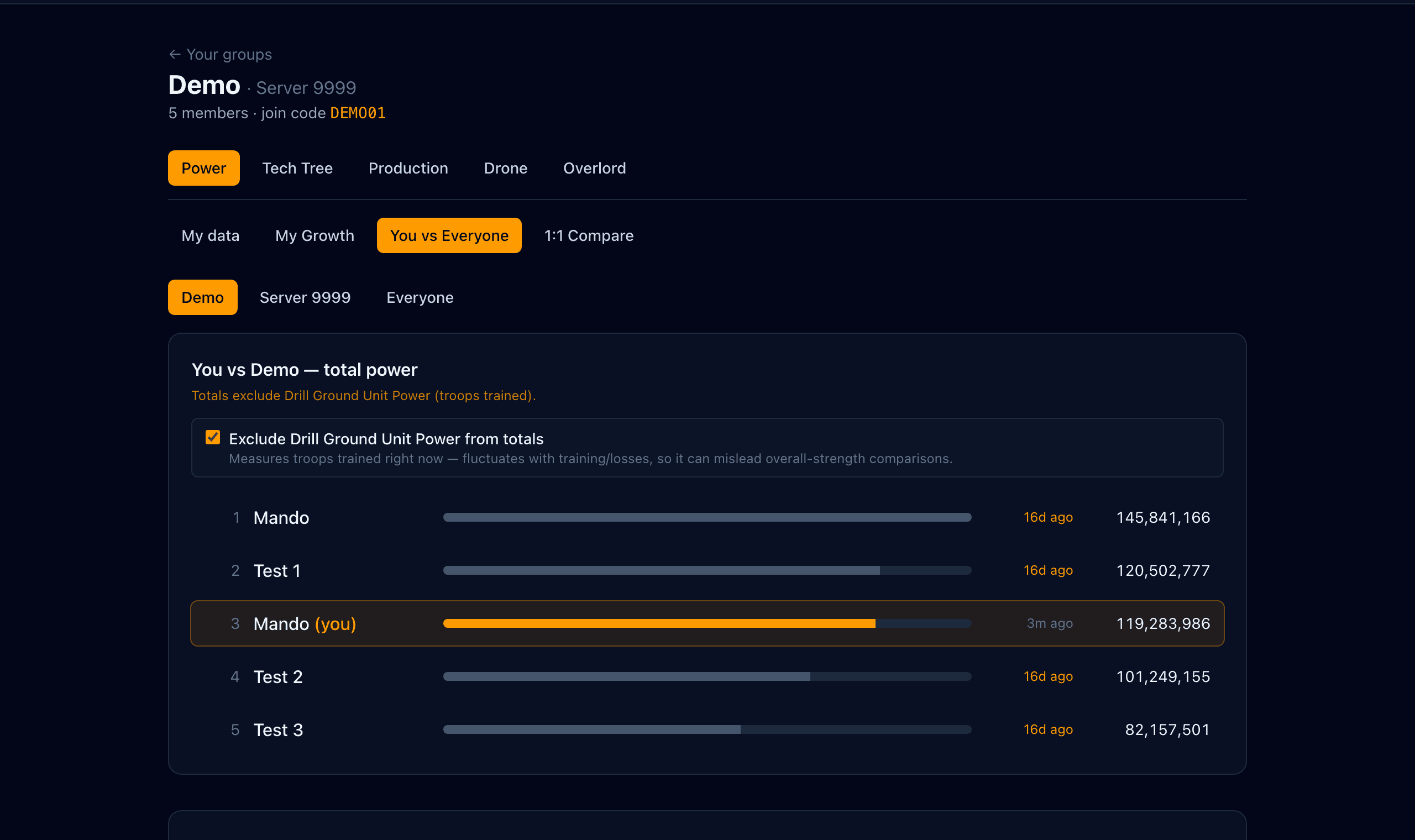1415x840 pixels.
Task: Open the 1:1 Compare view
Action: point(589,235)
